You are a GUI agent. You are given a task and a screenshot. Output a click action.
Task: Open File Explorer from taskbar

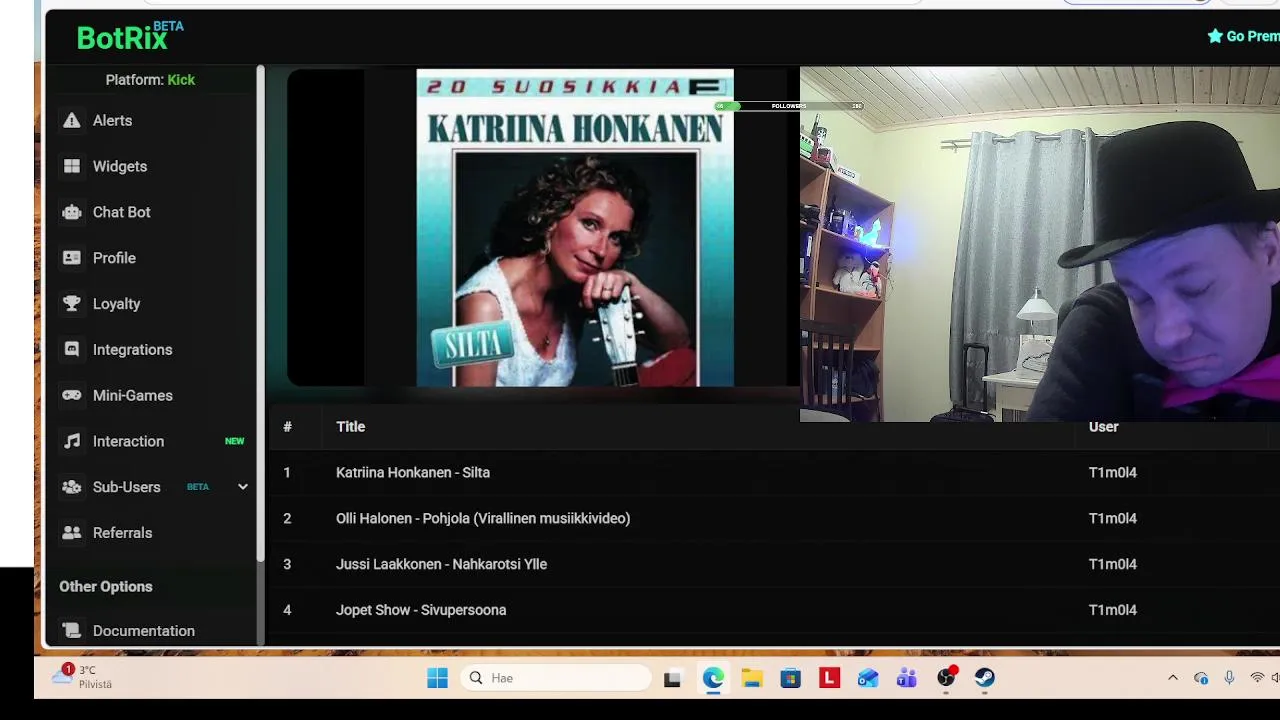[x=751, y=678]
